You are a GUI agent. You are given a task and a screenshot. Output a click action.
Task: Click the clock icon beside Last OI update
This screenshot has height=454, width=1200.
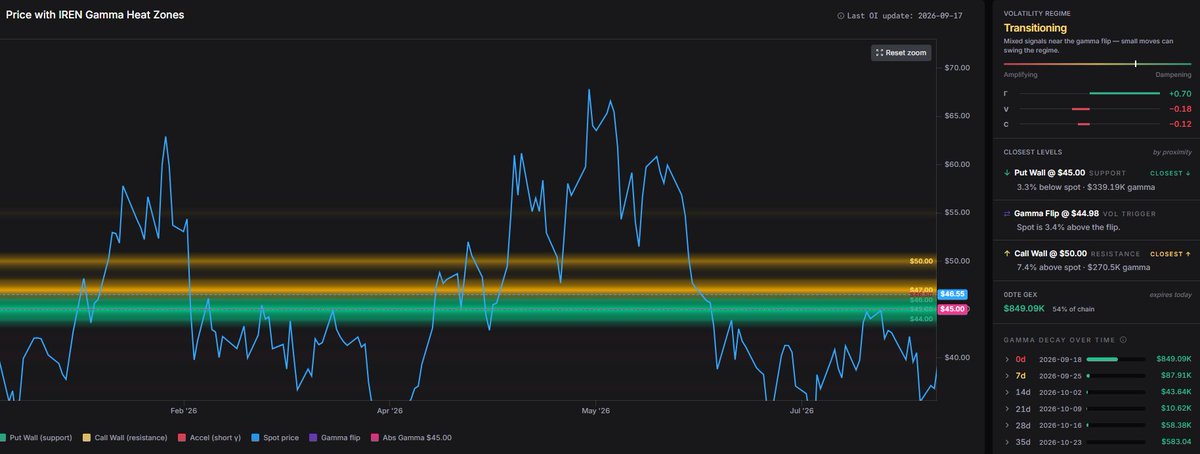click(841, 16)
